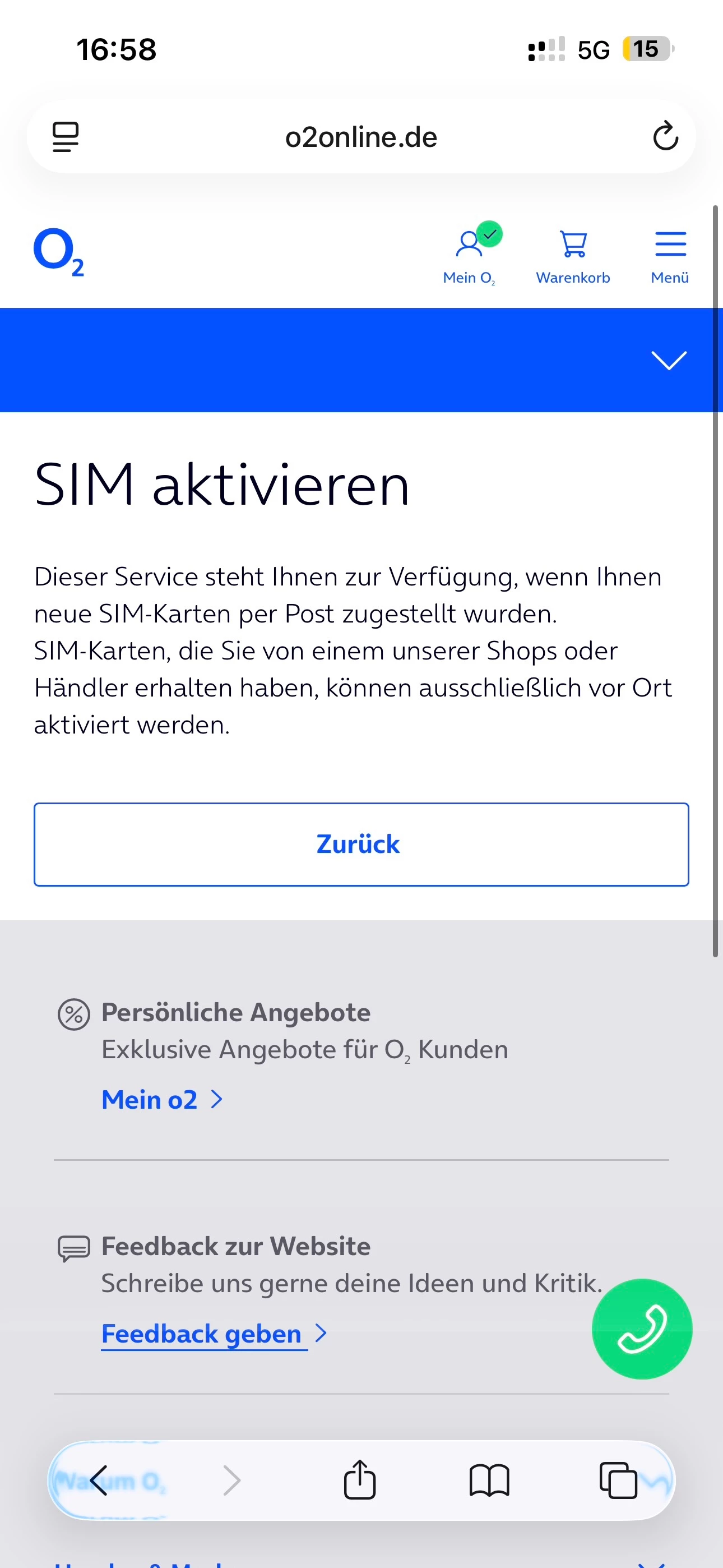Open the Menü hamburger menu

[x=669, y=256]
